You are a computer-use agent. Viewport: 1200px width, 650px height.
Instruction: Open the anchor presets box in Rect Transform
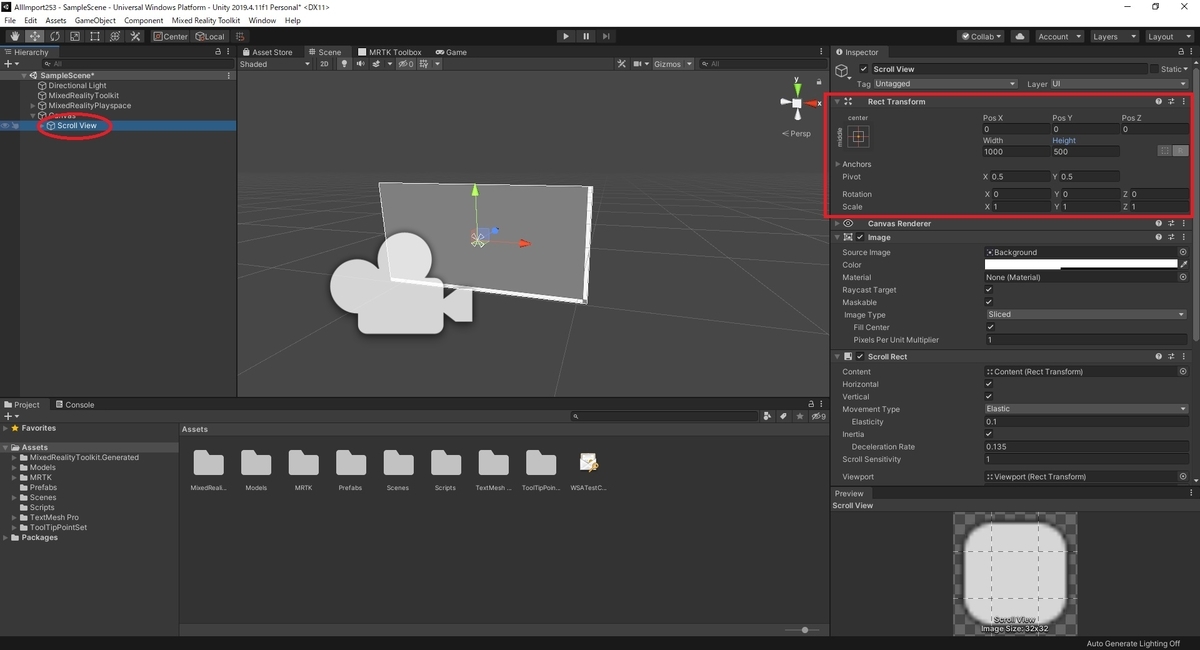click(x=858, y=136)
